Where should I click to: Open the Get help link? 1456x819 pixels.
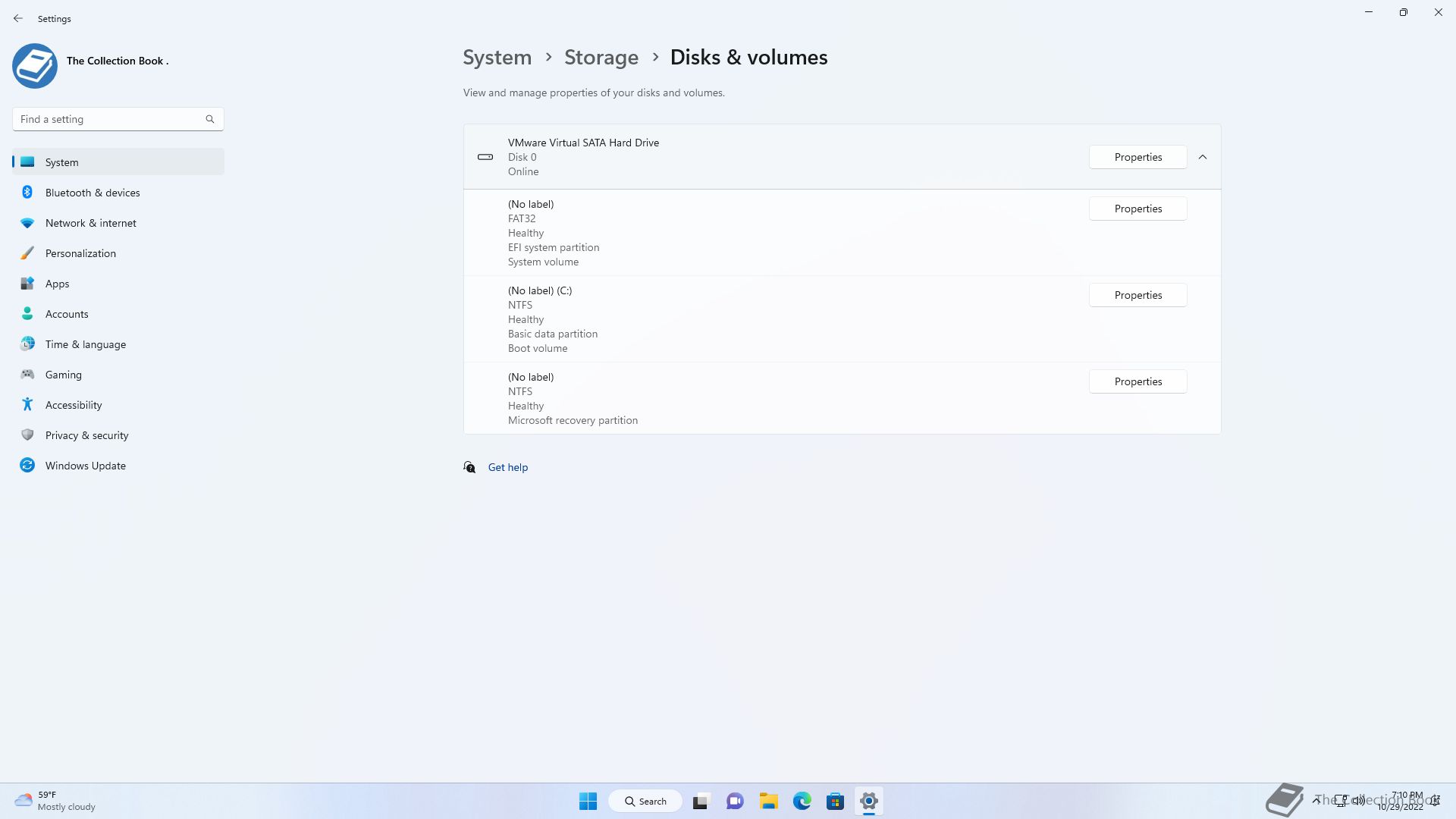point(507,467)
